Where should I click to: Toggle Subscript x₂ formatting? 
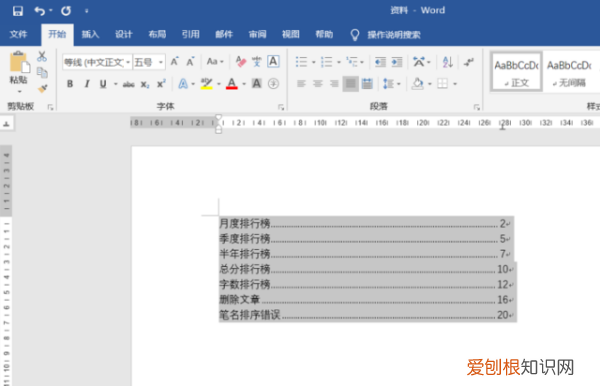pos(145,84)
